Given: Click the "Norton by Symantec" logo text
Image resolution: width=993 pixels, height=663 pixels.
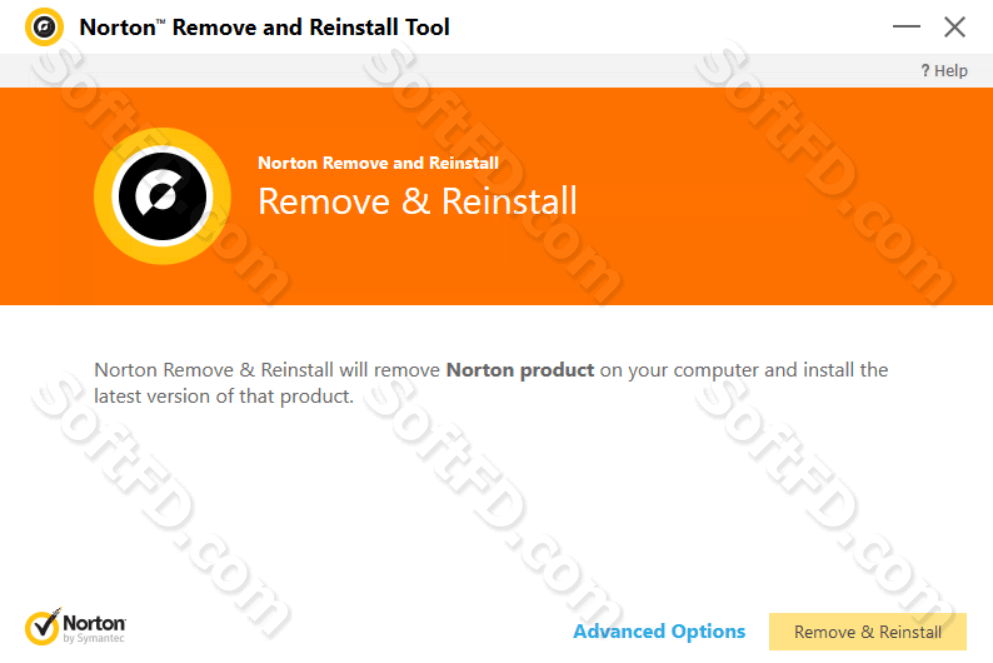Looking at the screenshot, I should [94, 628].
